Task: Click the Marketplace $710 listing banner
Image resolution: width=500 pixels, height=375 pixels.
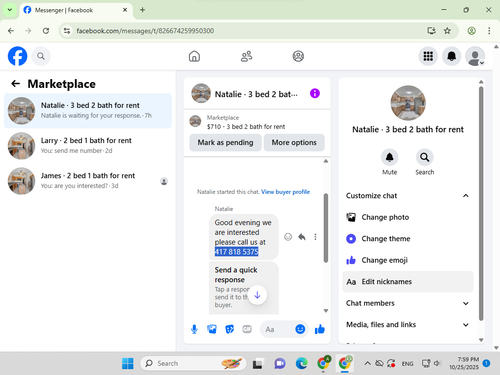Action: pos(257,122)
